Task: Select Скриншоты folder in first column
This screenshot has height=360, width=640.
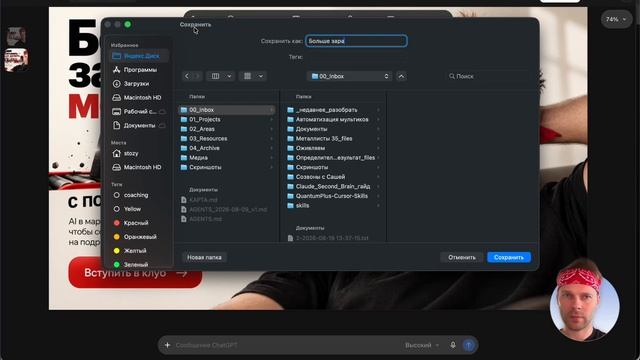Action: pyautogui.click(x=227, y=167)
